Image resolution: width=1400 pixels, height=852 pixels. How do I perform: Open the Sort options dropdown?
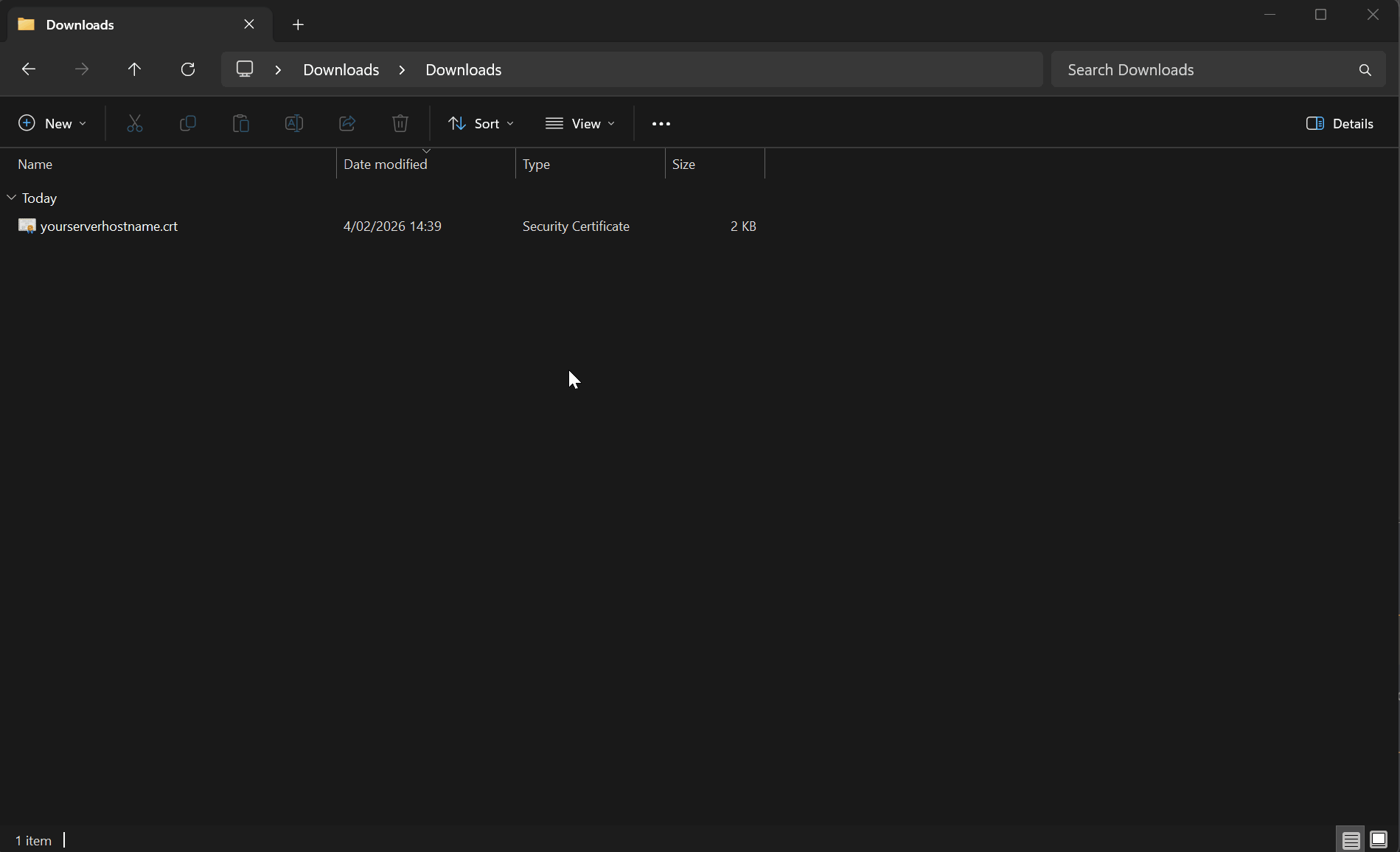pyautogui.click(x=481, y=123)
